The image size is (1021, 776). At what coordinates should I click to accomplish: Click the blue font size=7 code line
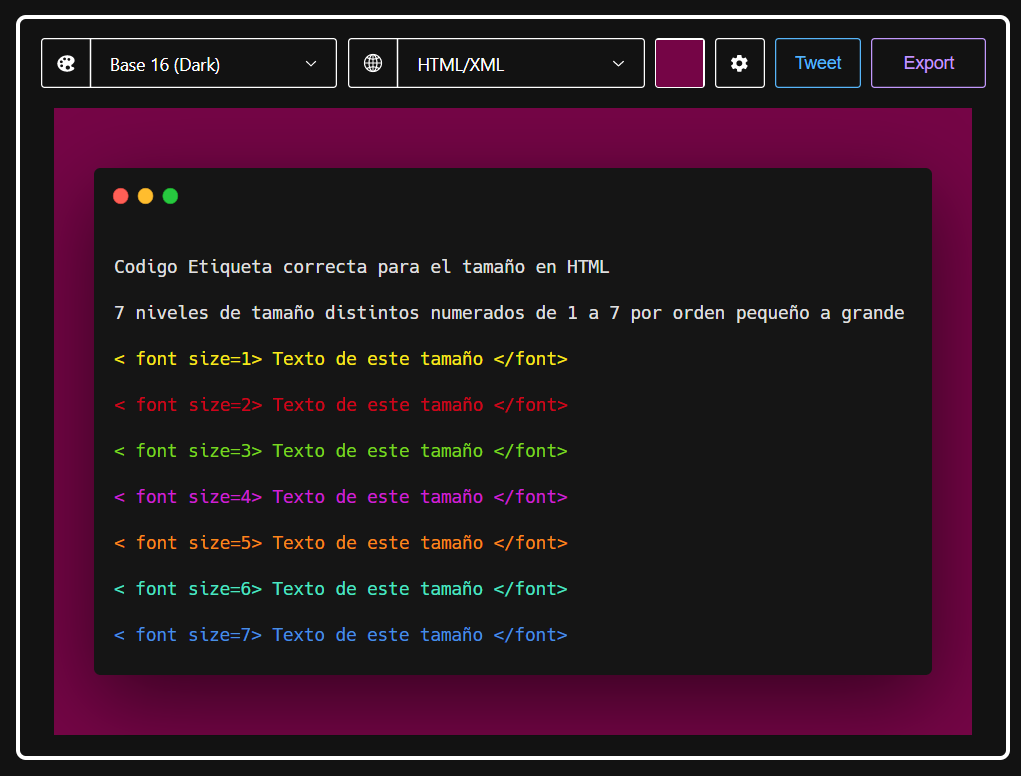coord(340,635)
